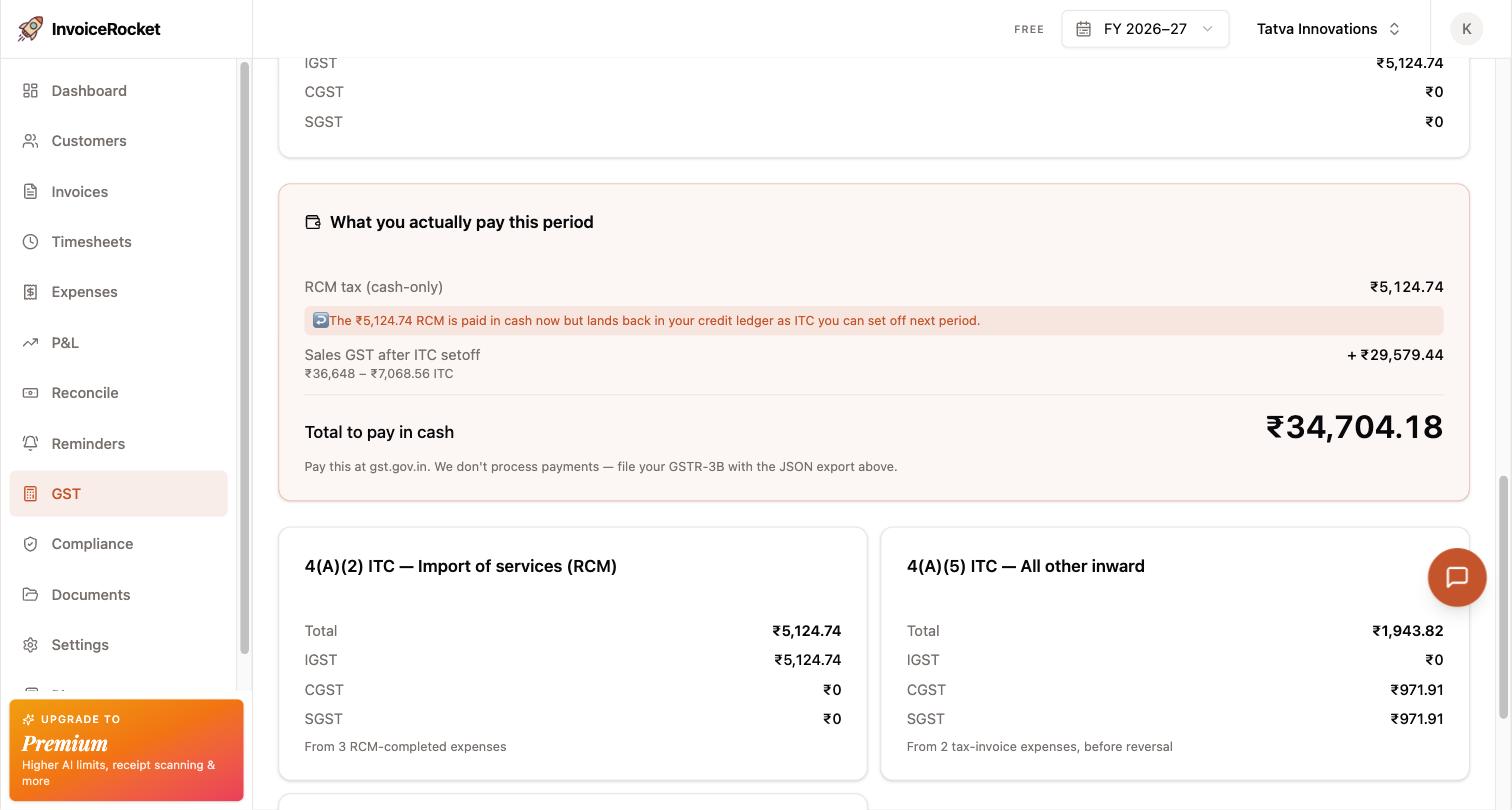
Task: Open the FY 2026–27 year dropdown
Action: 1145,29
